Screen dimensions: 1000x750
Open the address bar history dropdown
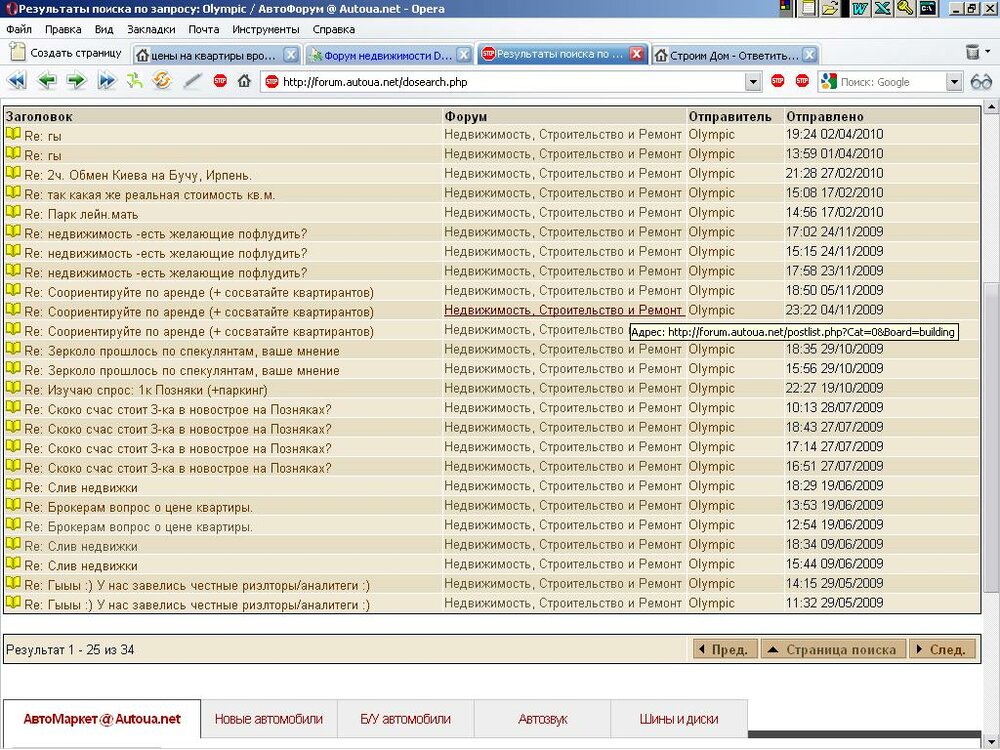753,82
